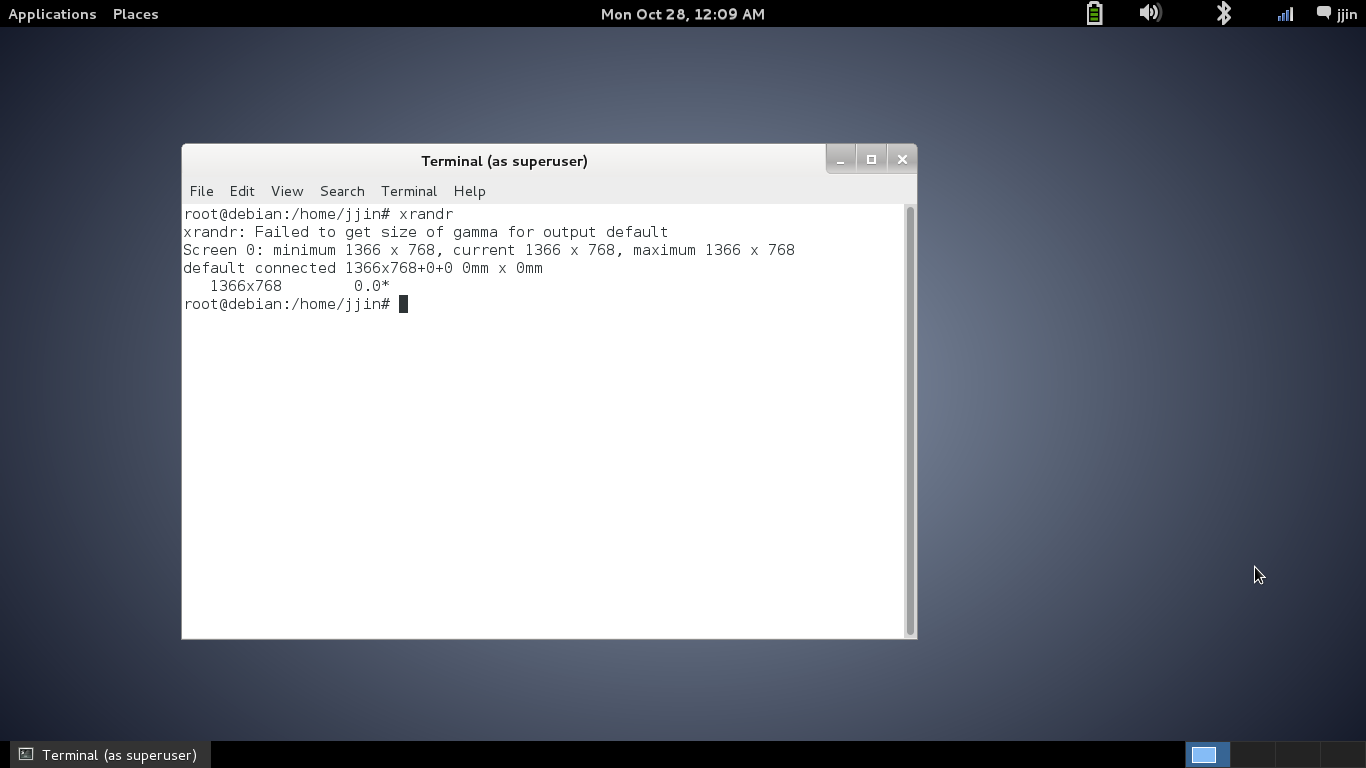Click the terminal vertical scrollbar

(910, 421)
